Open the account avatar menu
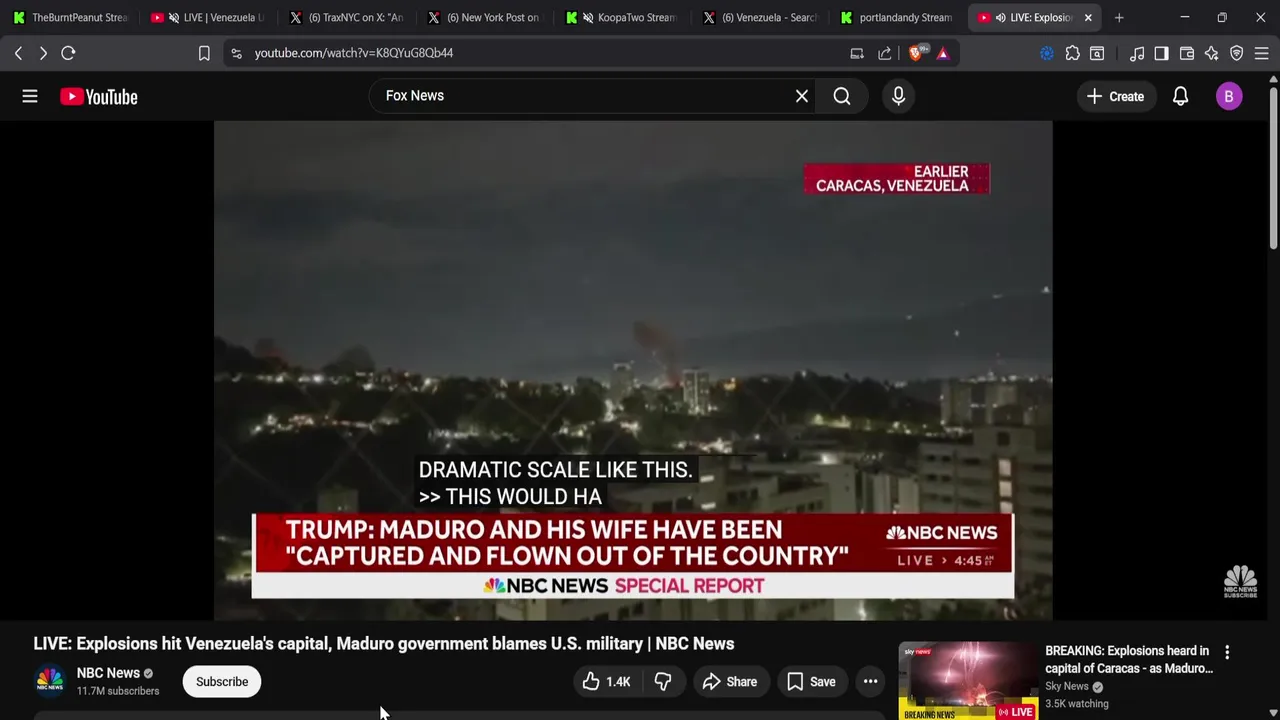The height and width of the screenshot is (720, 1280). click(x=1229, y=96)
